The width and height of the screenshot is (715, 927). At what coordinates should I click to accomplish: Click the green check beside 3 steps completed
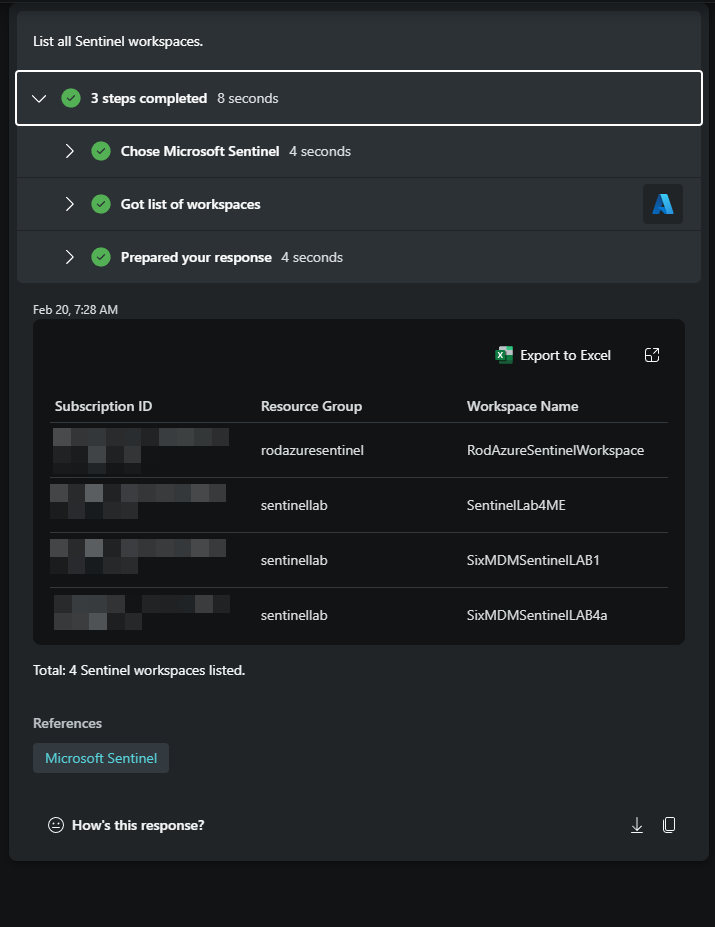tap(71, 98)
